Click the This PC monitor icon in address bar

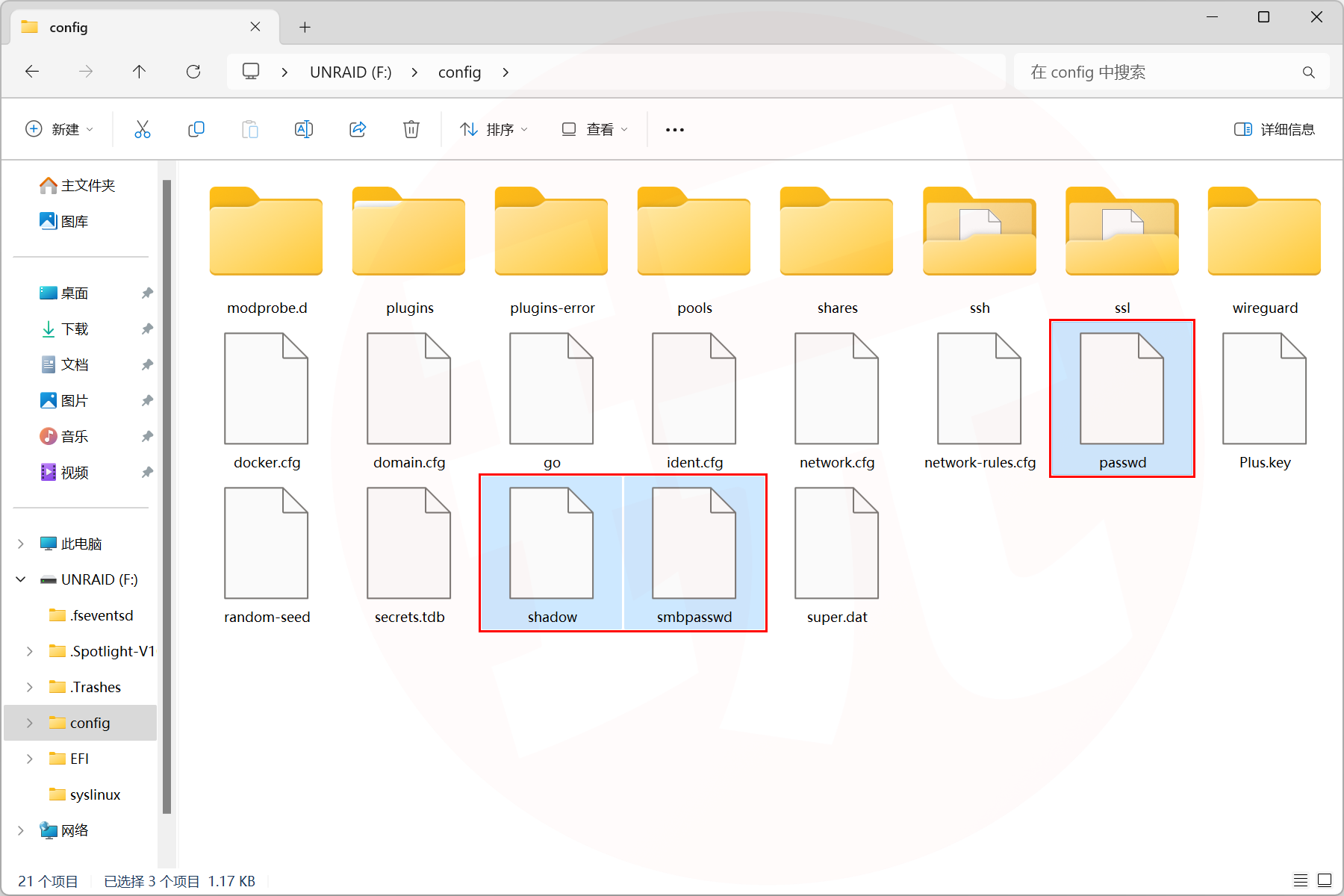[x=251, y=72]
